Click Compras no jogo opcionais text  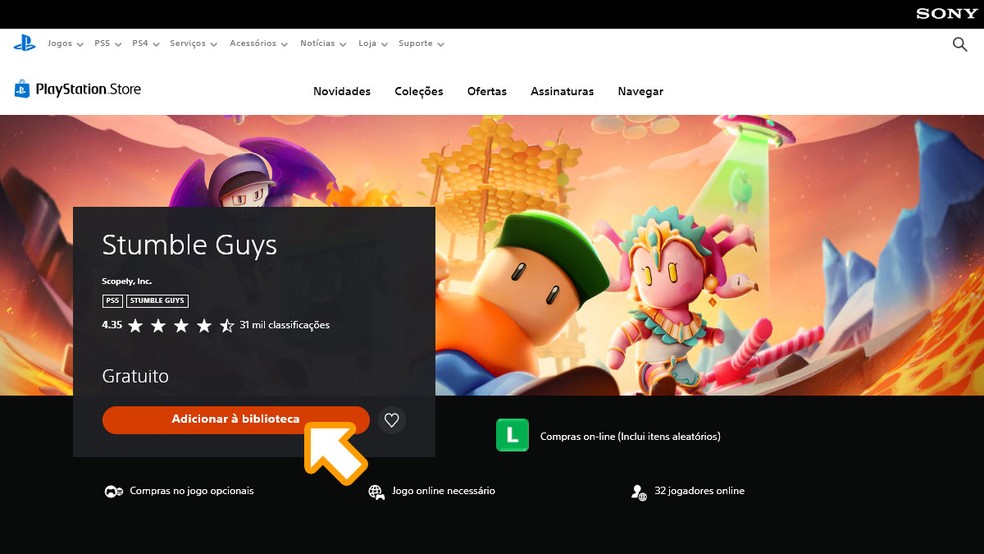coord(192,491)
